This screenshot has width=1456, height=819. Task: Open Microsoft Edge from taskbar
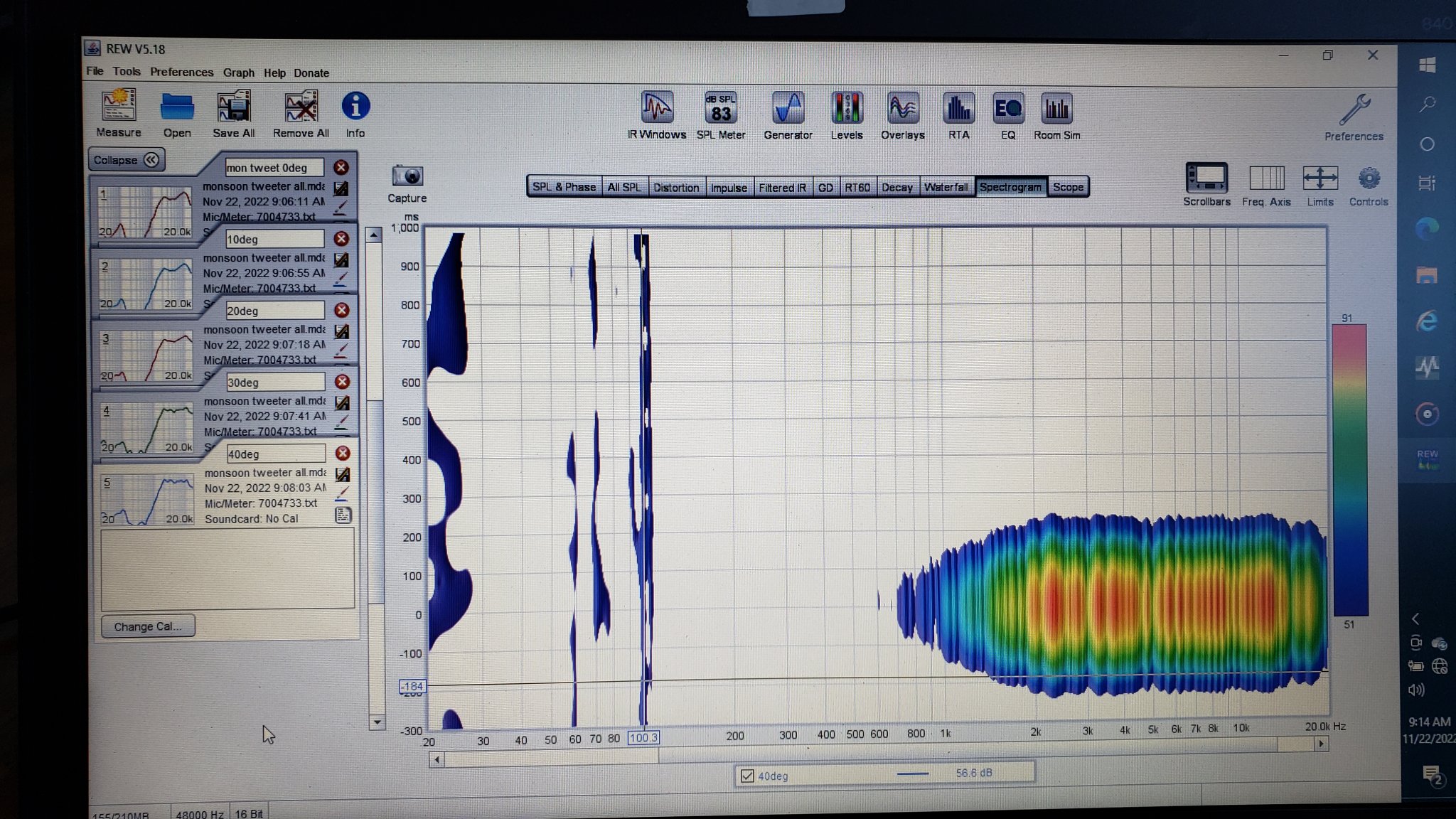pyautogui.click(x=1427, y=228)
